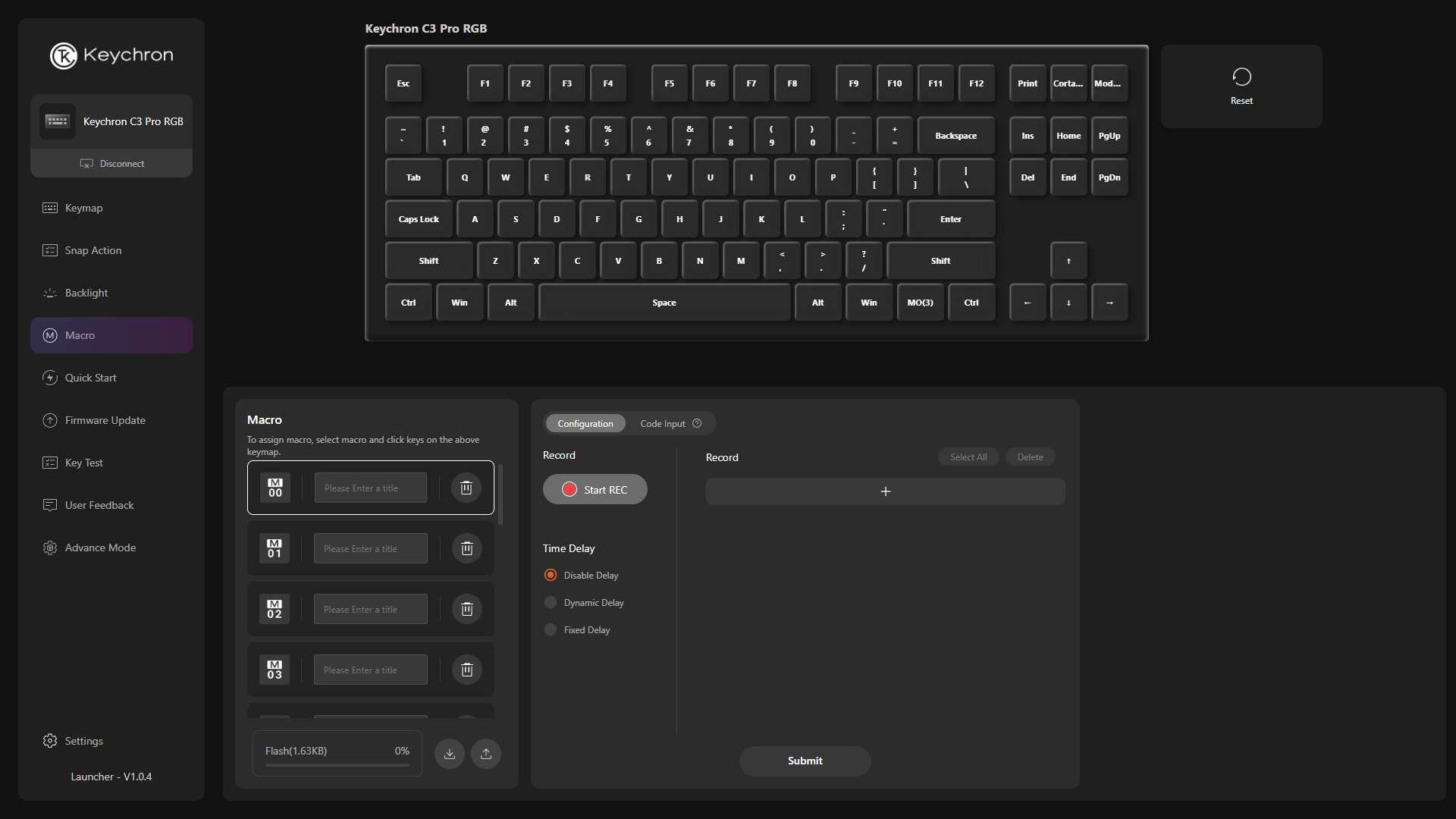Switch to the Configuration tab

585,423
